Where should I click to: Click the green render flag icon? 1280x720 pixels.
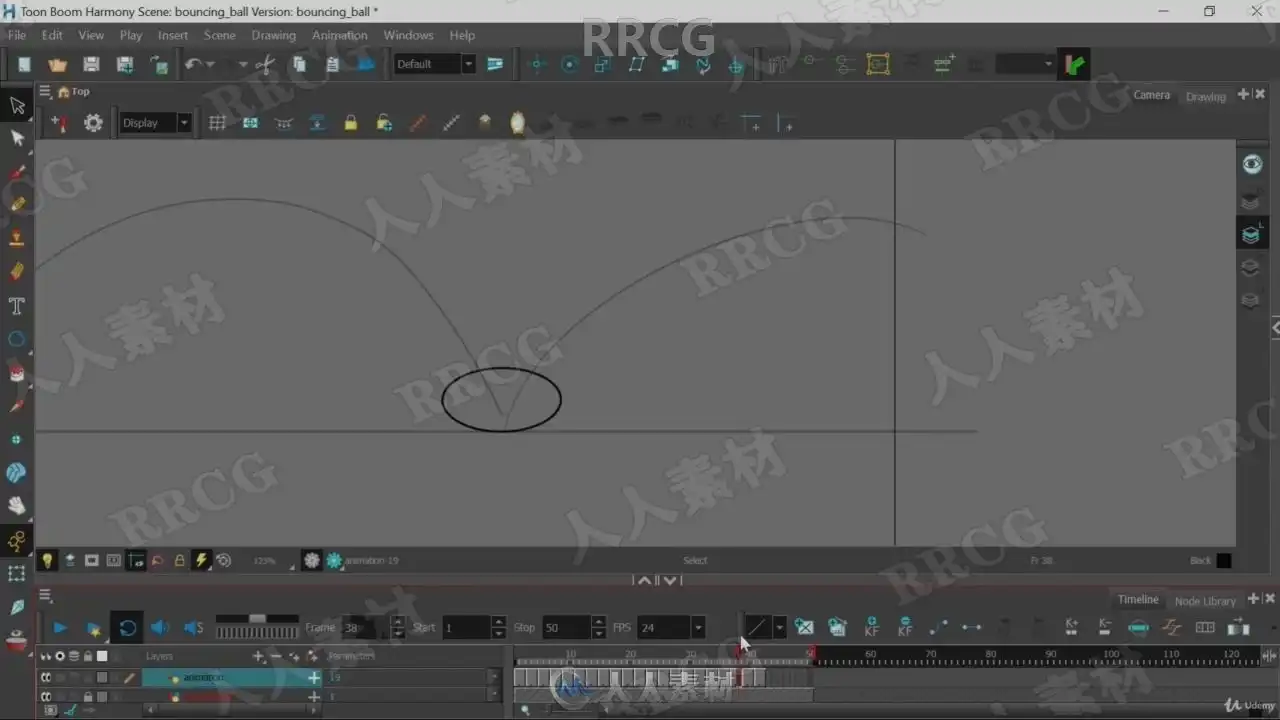(x=1075, y=64)
